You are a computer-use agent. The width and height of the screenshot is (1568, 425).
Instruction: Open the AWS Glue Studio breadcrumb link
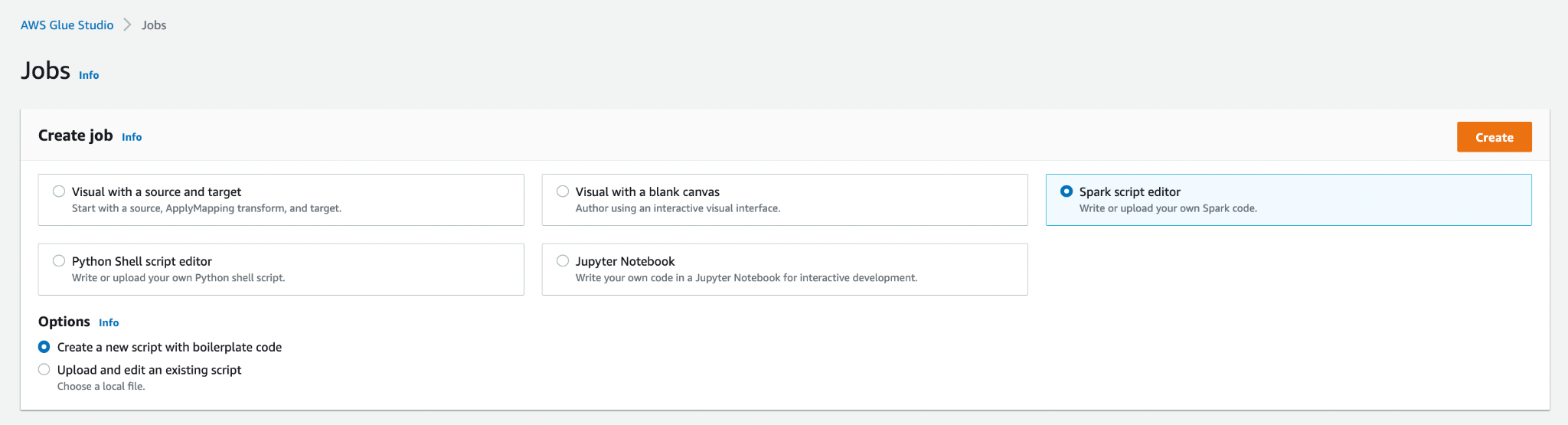(67, 25)
